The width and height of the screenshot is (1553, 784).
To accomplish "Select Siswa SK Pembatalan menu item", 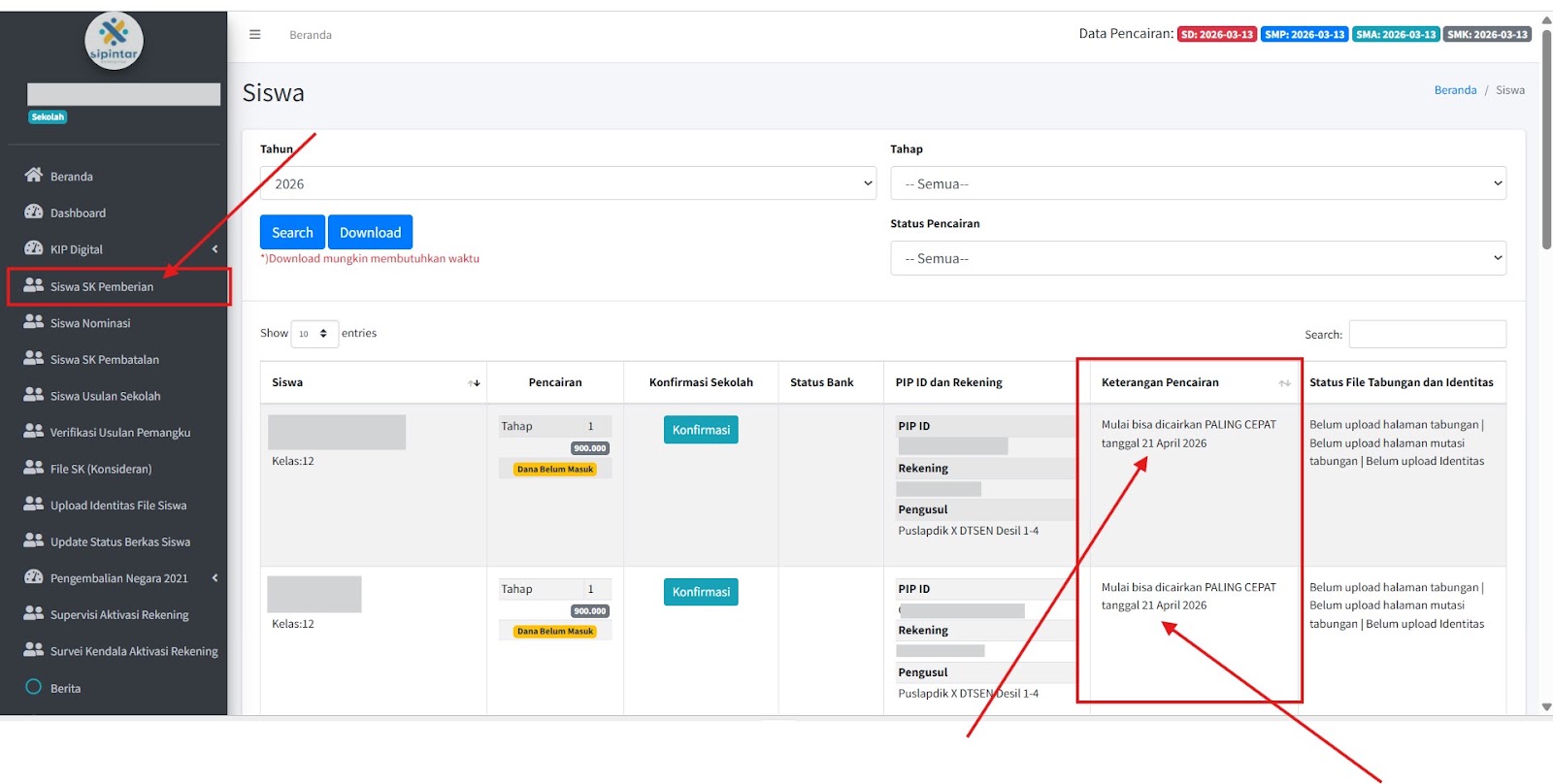I will pos(105,360).
